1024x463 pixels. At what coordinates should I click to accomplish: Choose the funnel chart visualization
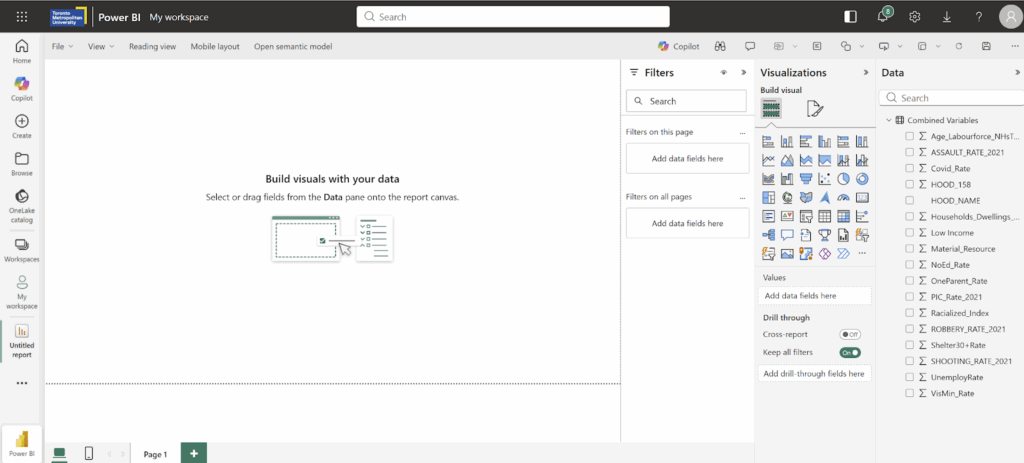806,179
